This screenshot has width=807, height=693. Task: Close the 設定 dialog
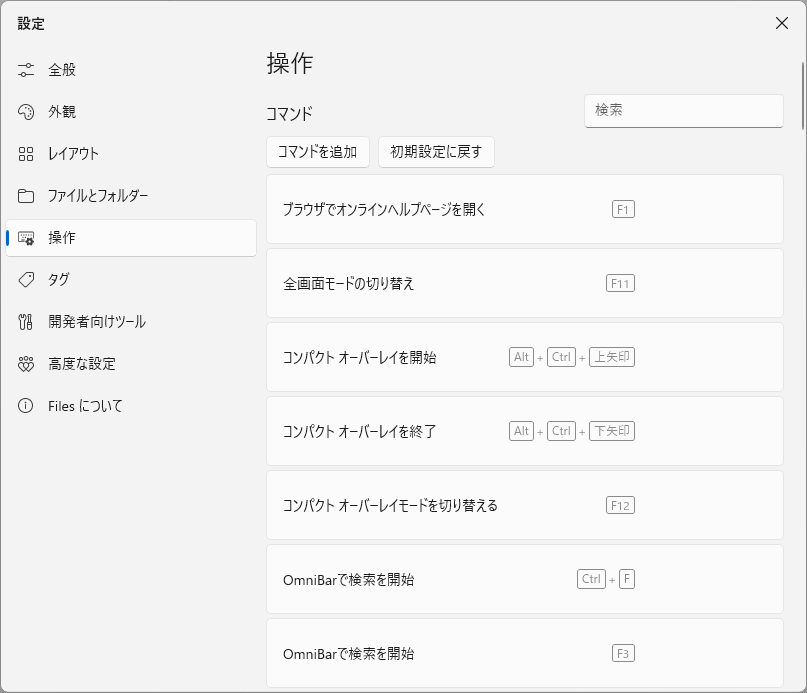(782, 23)
